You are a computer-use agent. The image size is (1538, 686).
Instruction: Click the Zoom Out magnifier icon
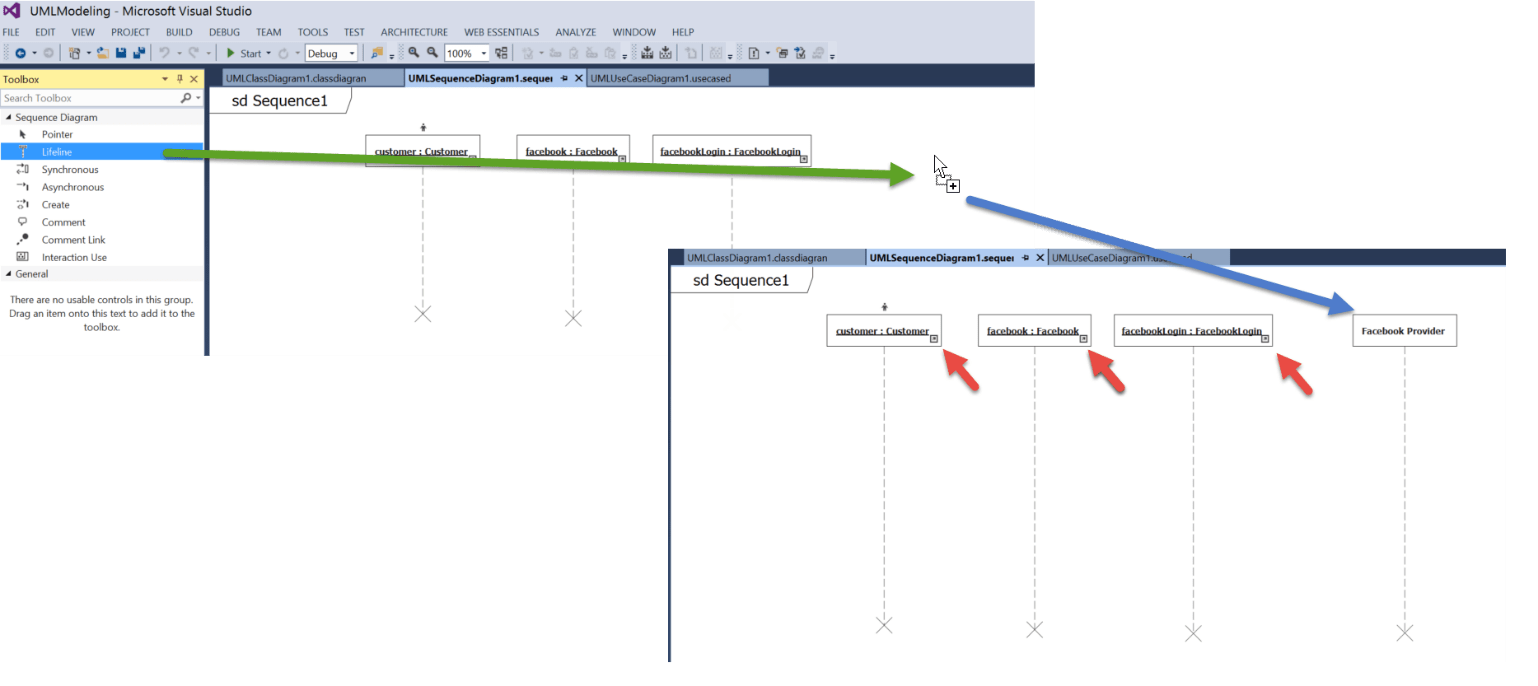coord(432,53)
